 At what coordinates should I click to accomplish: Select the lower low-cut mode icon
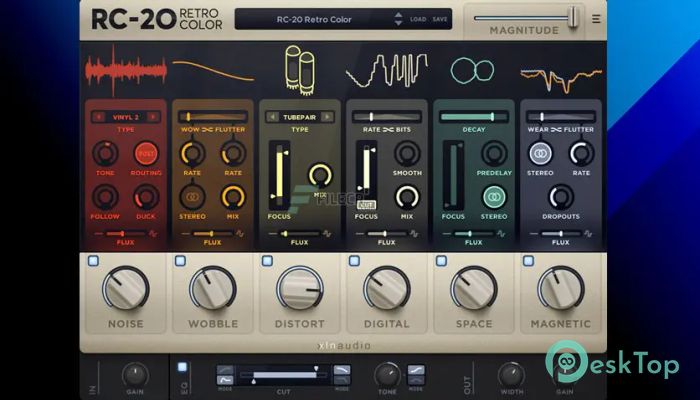coord(225,380)
